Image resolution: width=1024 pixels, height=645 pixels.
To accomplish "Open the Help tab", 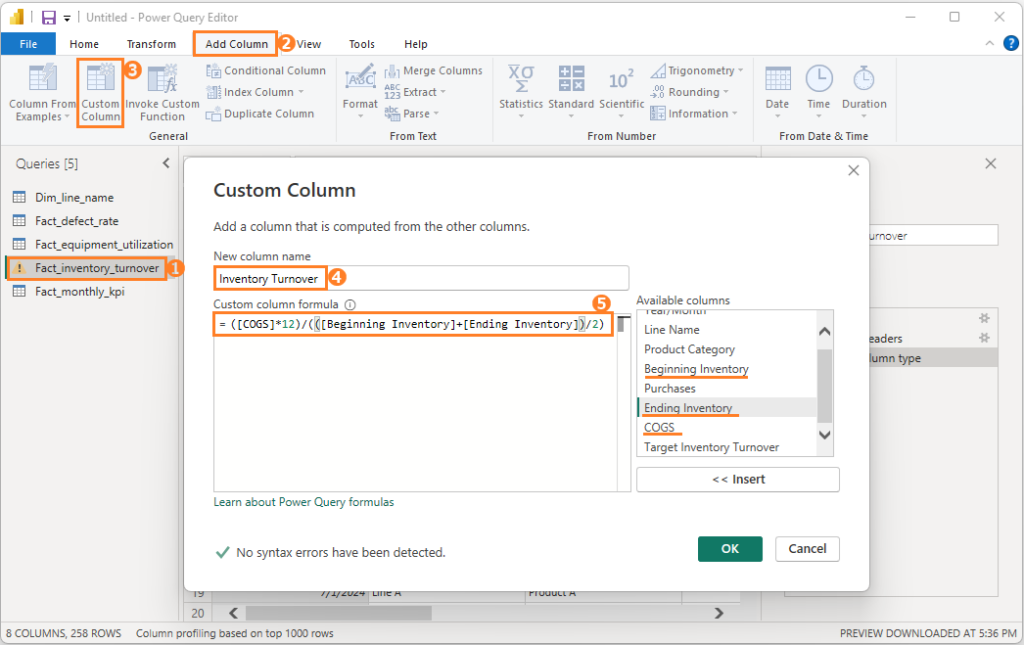I will coord(415,44).
